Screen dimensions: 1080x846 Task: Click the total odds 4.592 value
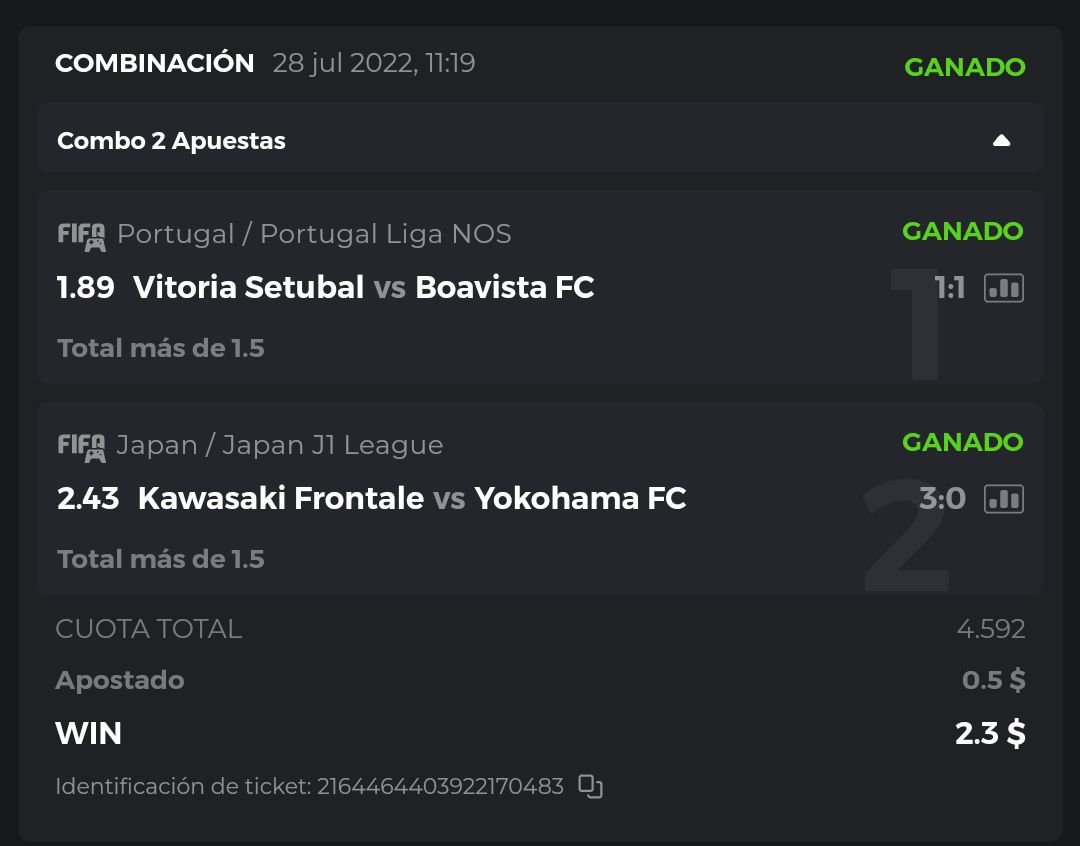(x=990, y=629)
